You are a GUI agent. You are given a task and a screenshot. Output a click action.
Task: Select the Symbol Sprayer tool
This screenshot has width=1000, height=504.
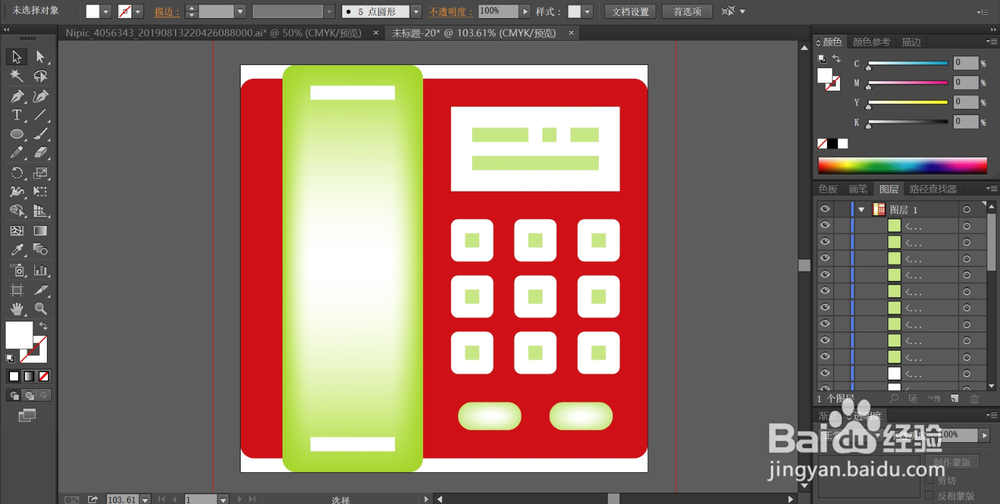coord(17,270)
